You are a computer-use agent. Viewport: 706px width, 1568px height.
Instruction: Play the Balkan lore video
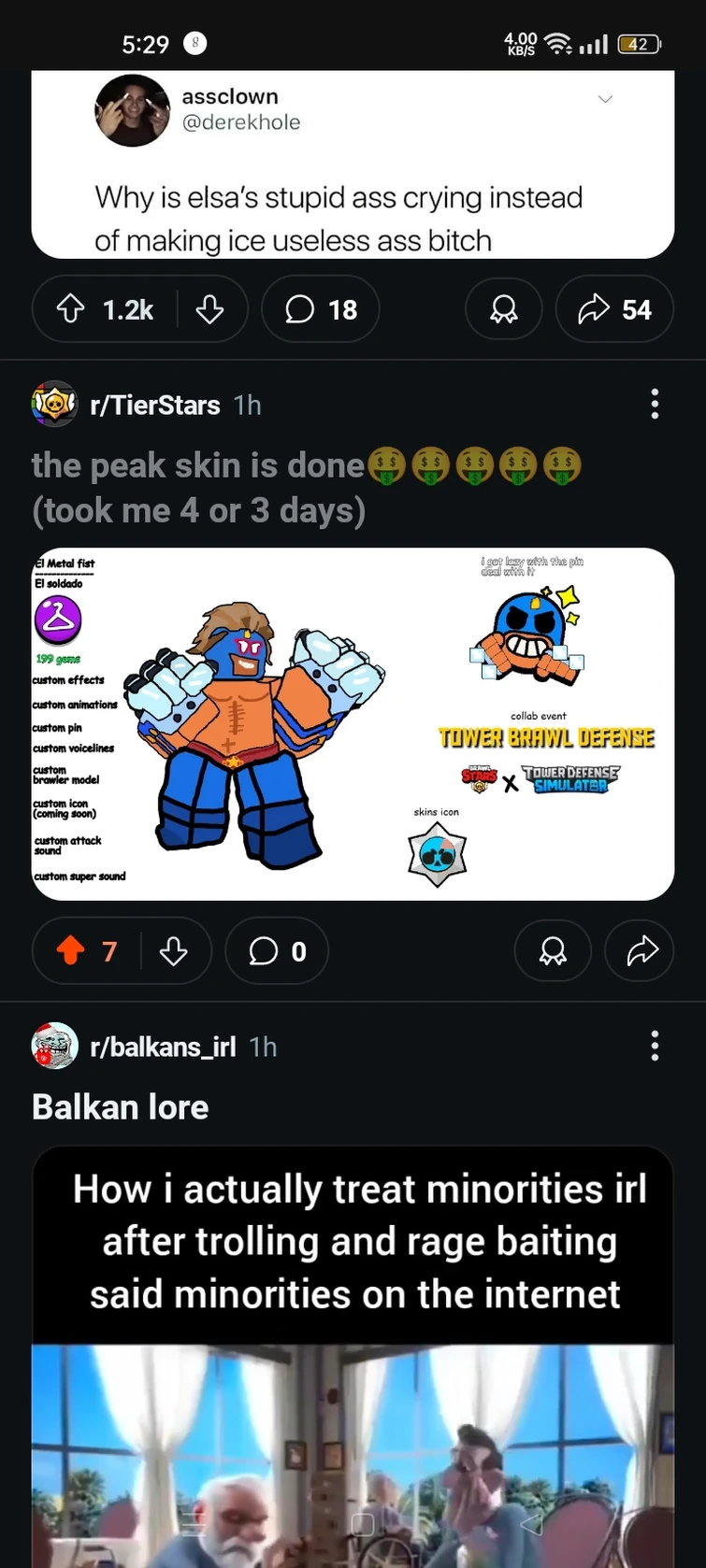click(353, 1448)
